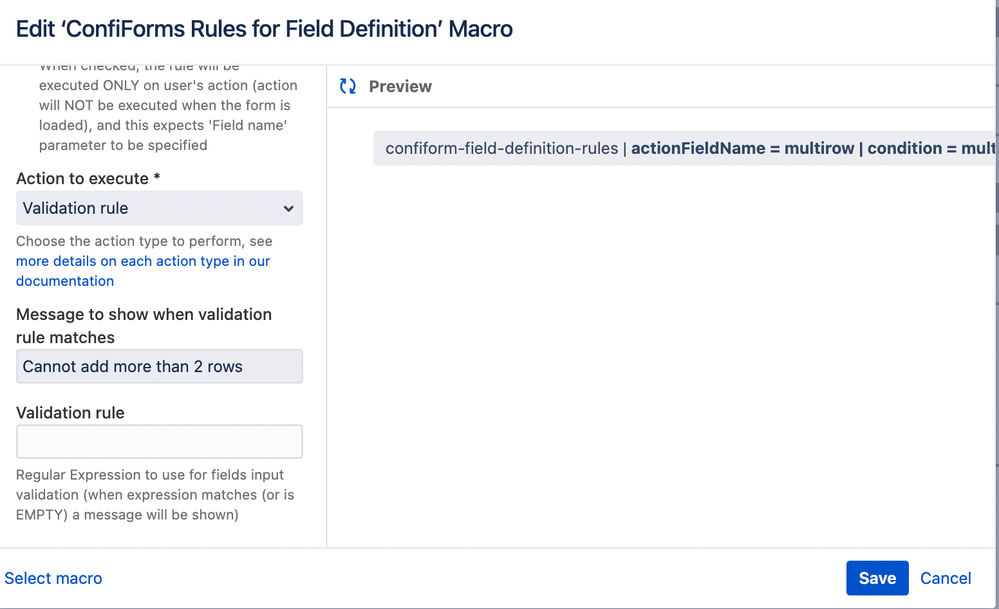This screenshot has width=999, height=609.
Task: Click the 'Preview' heading text
Action: point(400,87)
